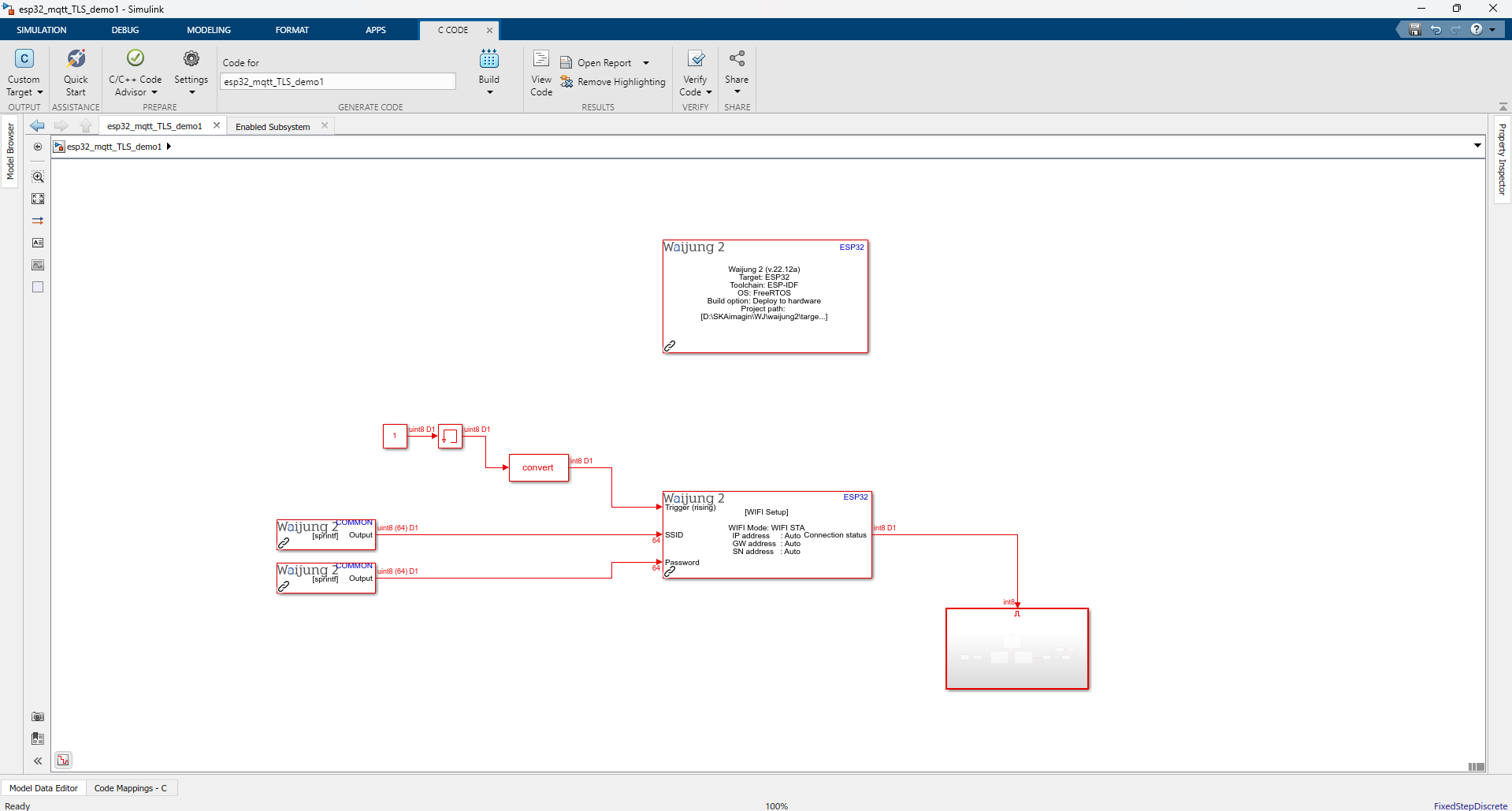Edit the Code for model field
Viewport: 1512px width, 811px height.
(337, 82)
